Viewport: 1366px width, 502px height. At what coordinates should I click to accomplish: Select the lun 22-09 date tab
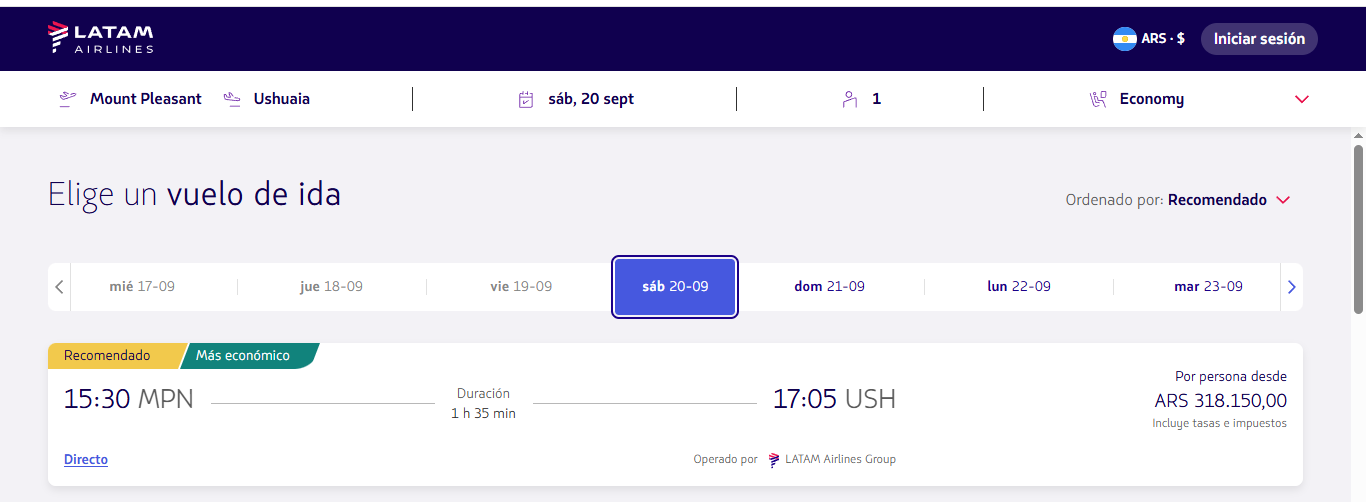(1019, 287)
